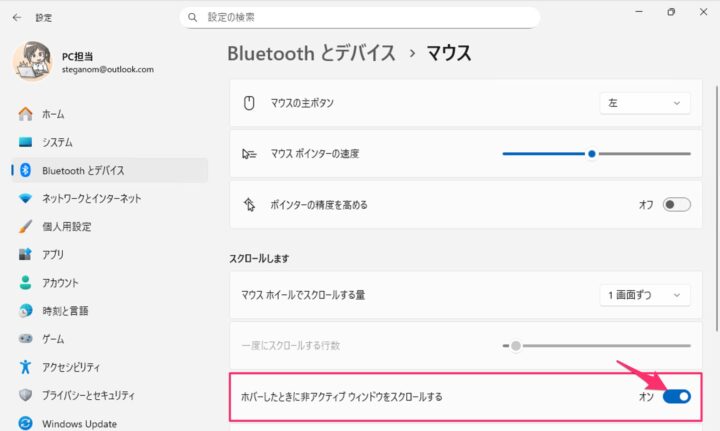Select the システム monitor icon
Viewport: 720px width, 431px height.
[x=26, y=142]
